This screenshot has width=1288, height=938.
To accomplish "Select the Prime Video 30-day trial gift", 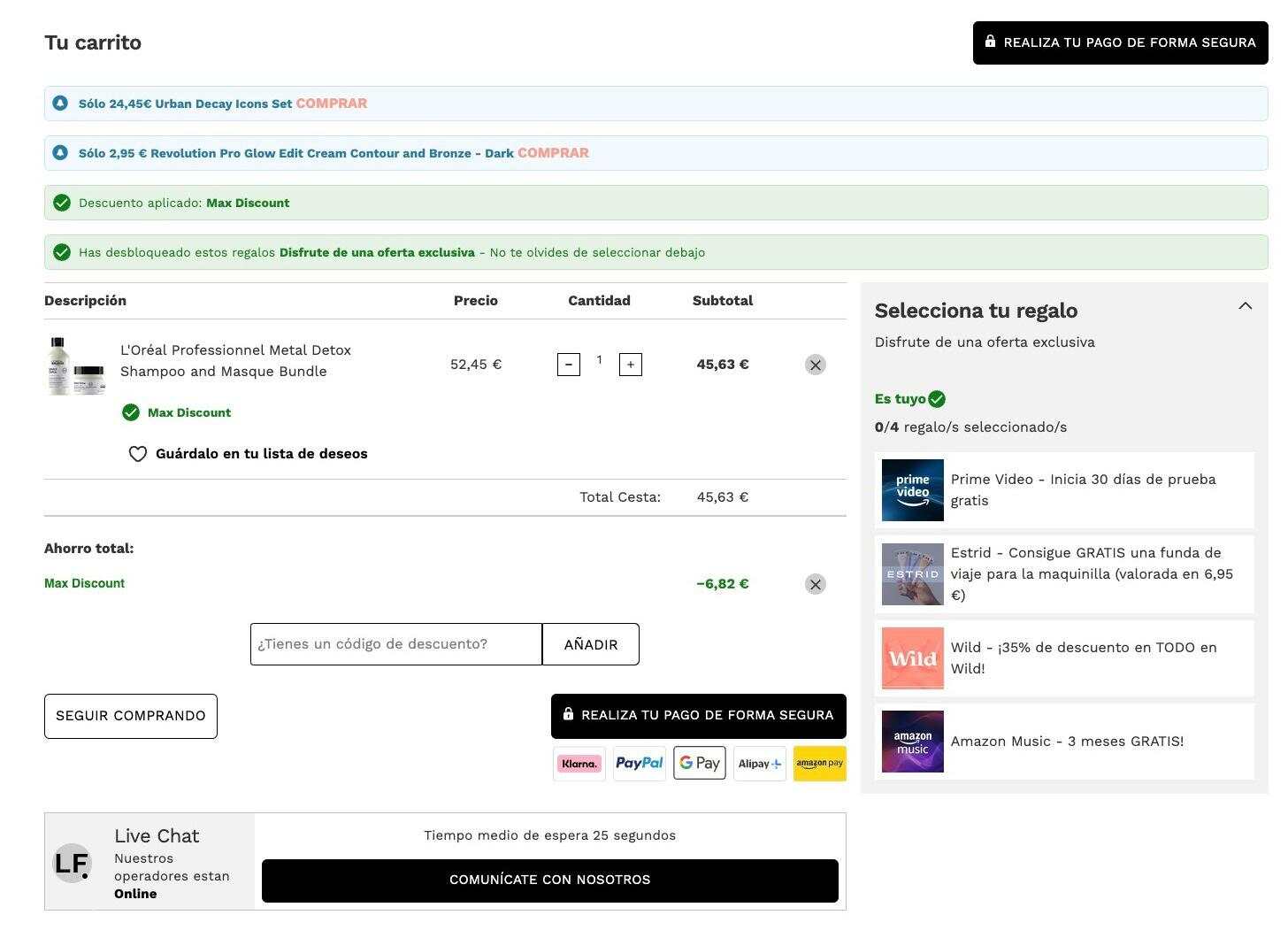I will point(1064,490).
